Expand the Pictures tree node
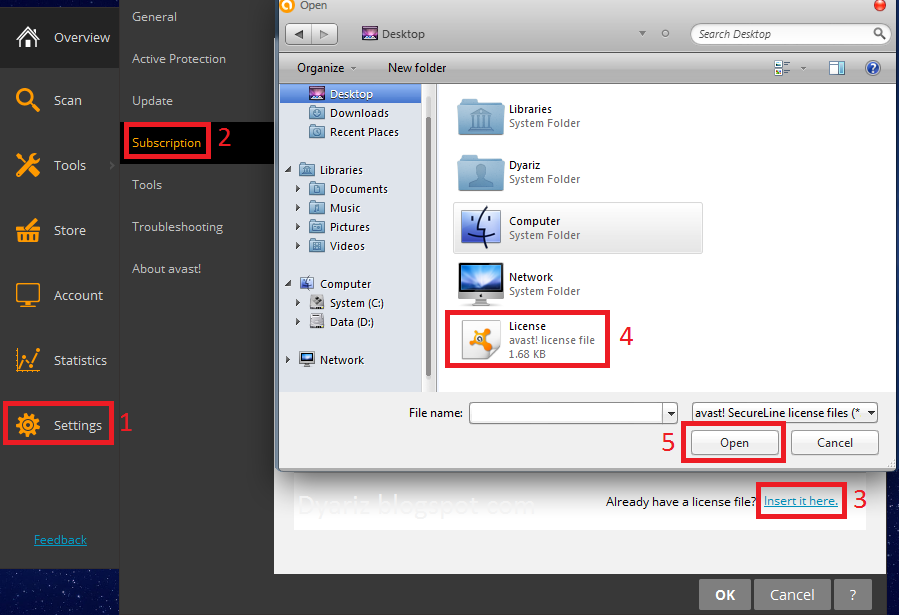This screenshot has height=615, width=899. pos(296,226)
